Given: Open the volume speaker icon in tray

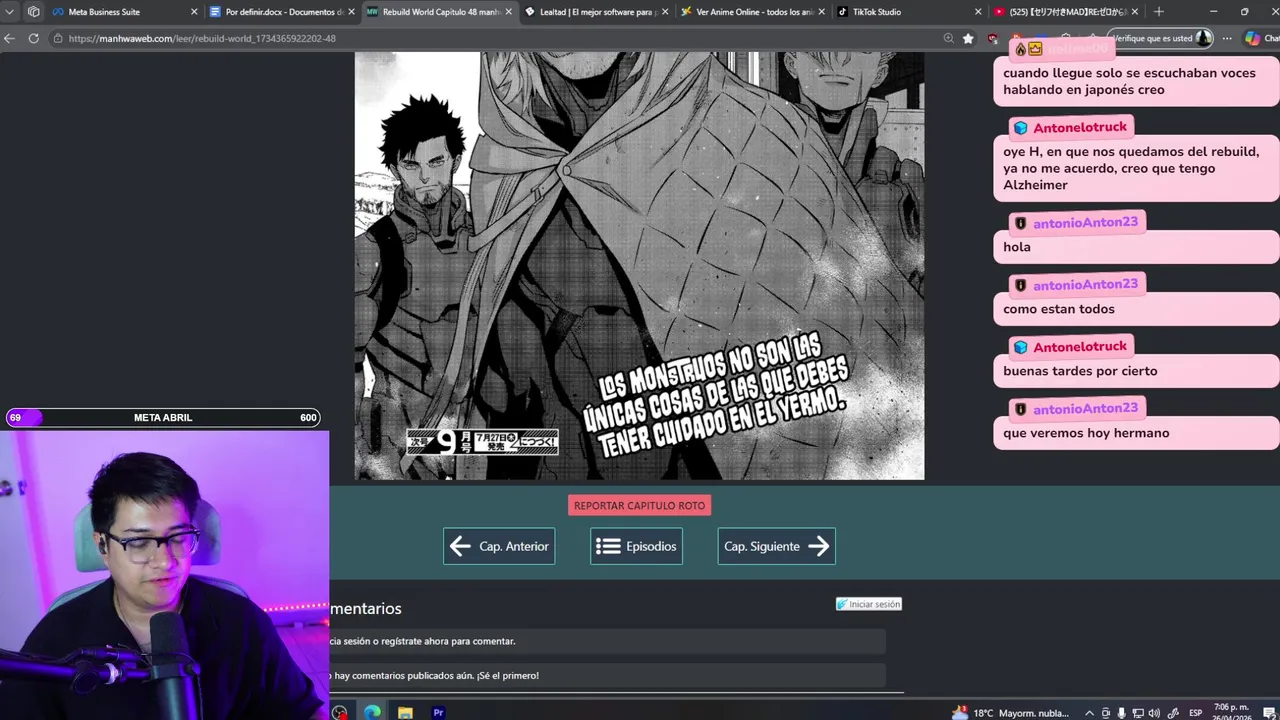Looking at the screenshot, I should point(1155,713).
